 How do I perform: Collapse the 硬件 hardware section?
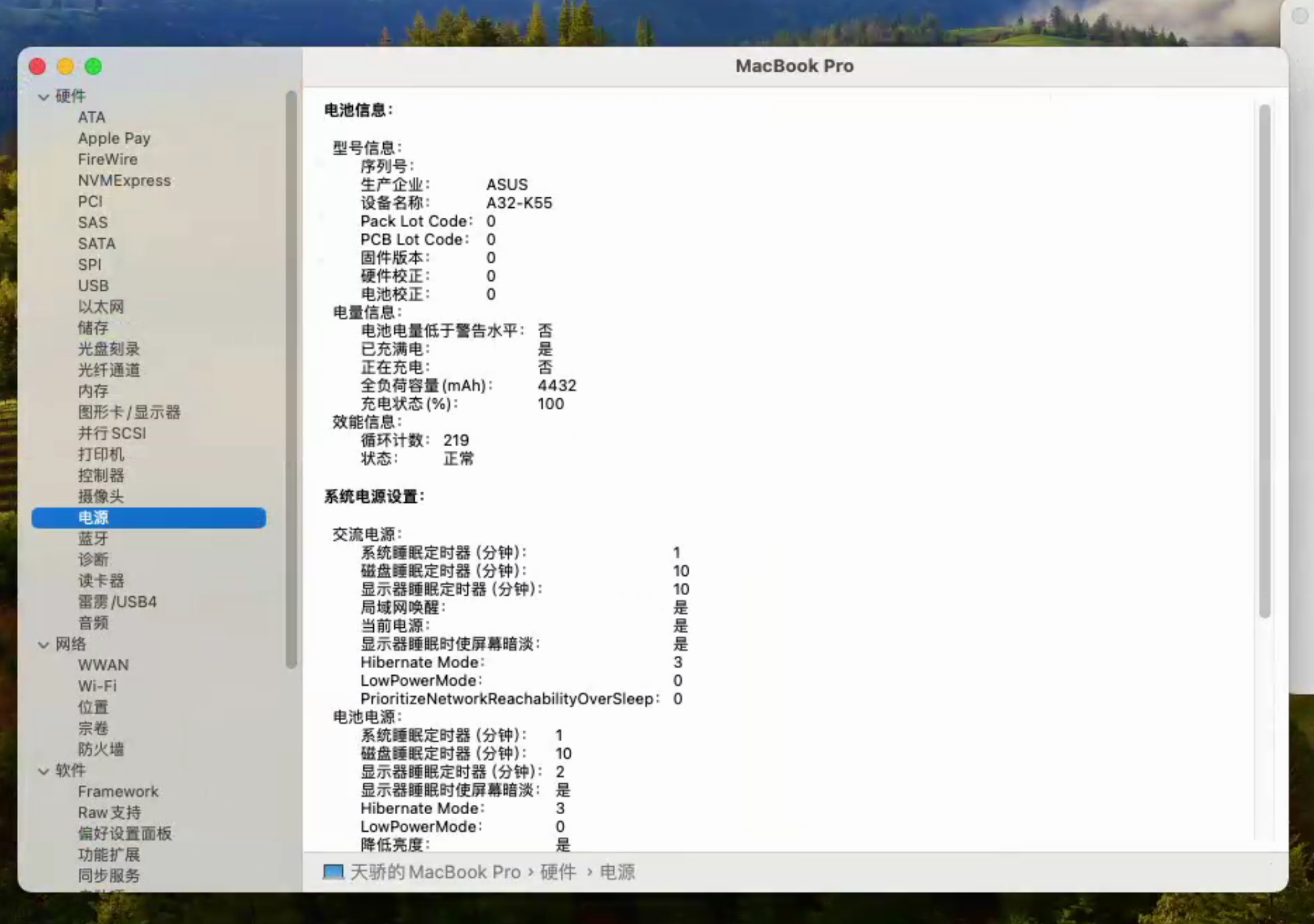coord(43,96)
